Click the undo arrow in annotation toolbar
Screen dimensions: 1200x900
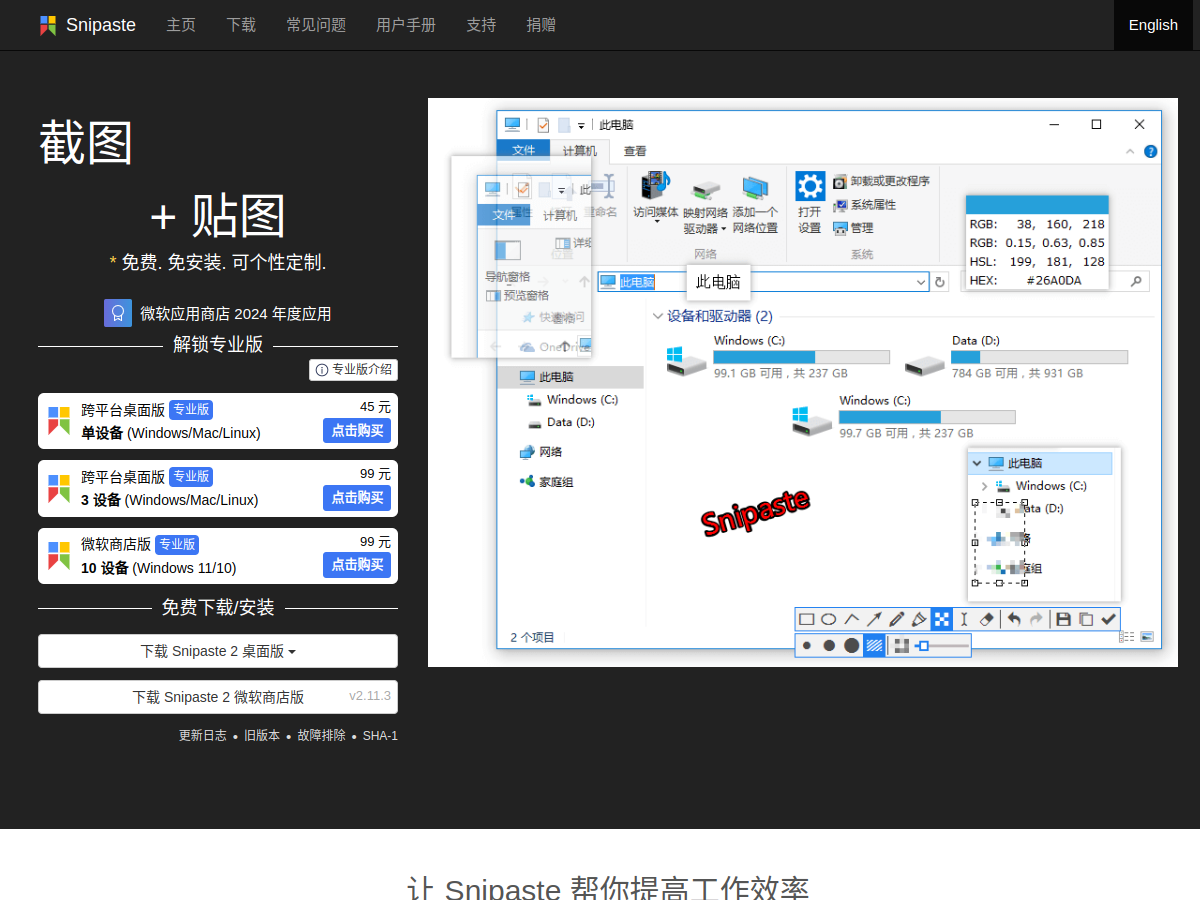coord(1014,619)
